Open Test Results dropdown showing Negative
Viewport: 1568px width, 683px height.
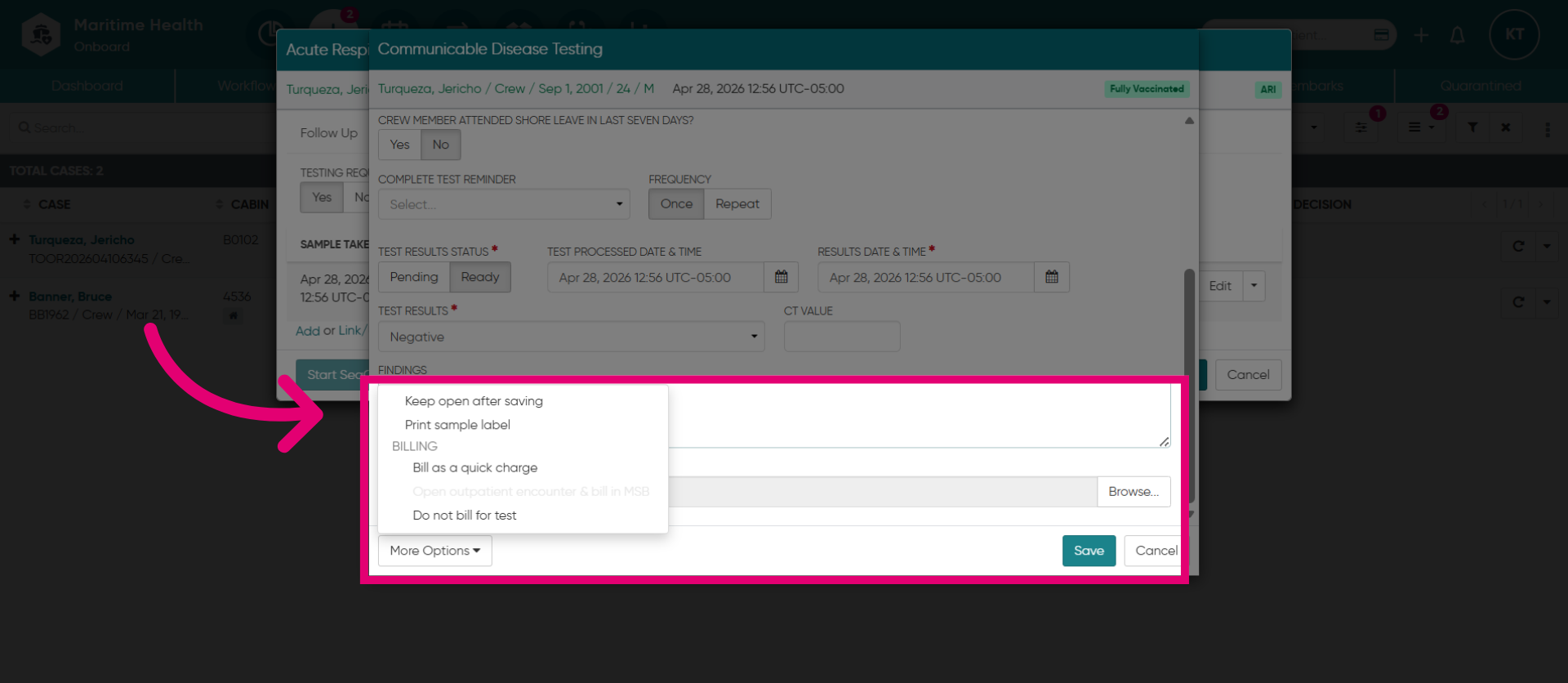[571, 337]
